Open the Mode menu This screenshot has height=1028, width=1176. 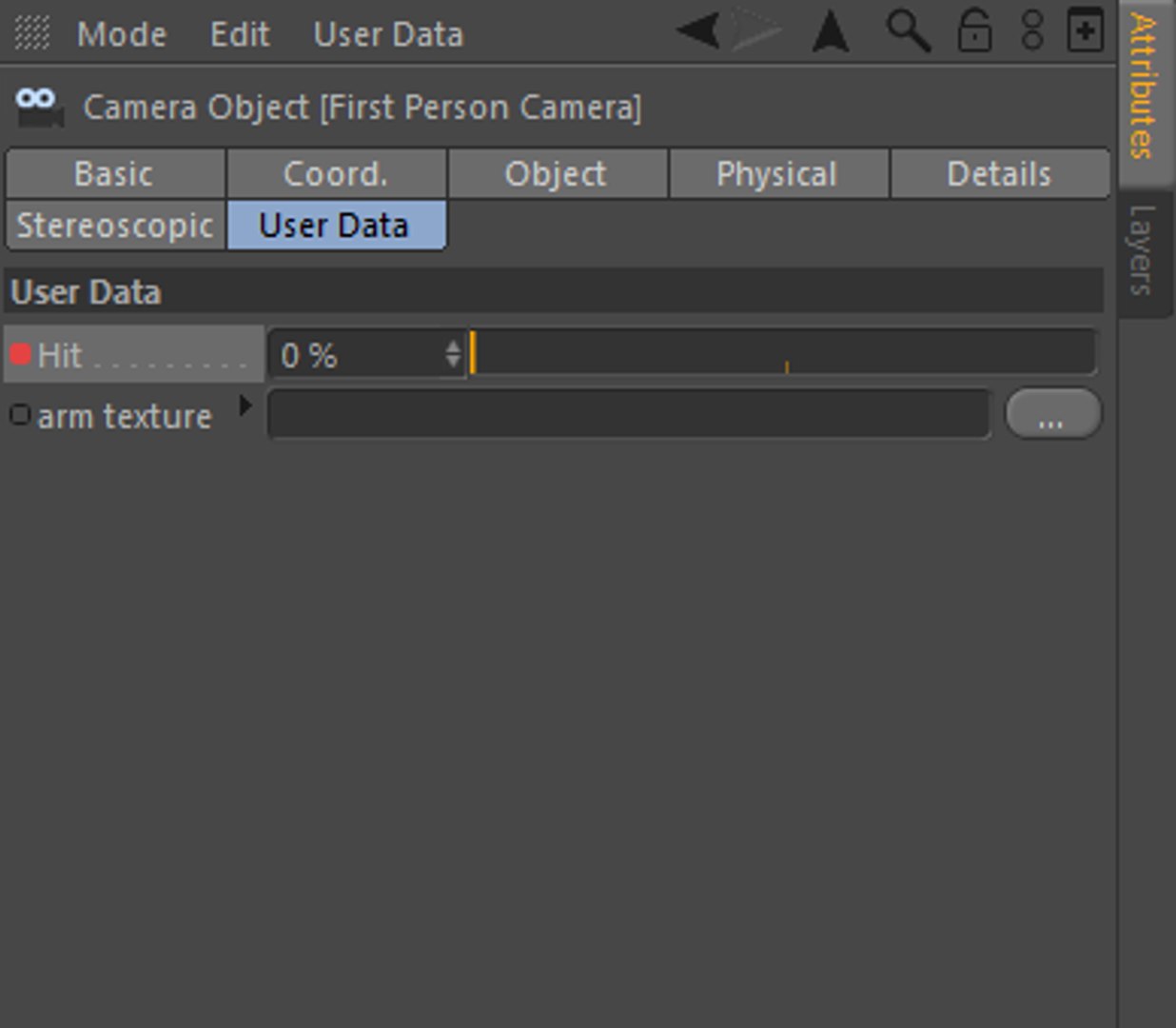tap(122, 34)
